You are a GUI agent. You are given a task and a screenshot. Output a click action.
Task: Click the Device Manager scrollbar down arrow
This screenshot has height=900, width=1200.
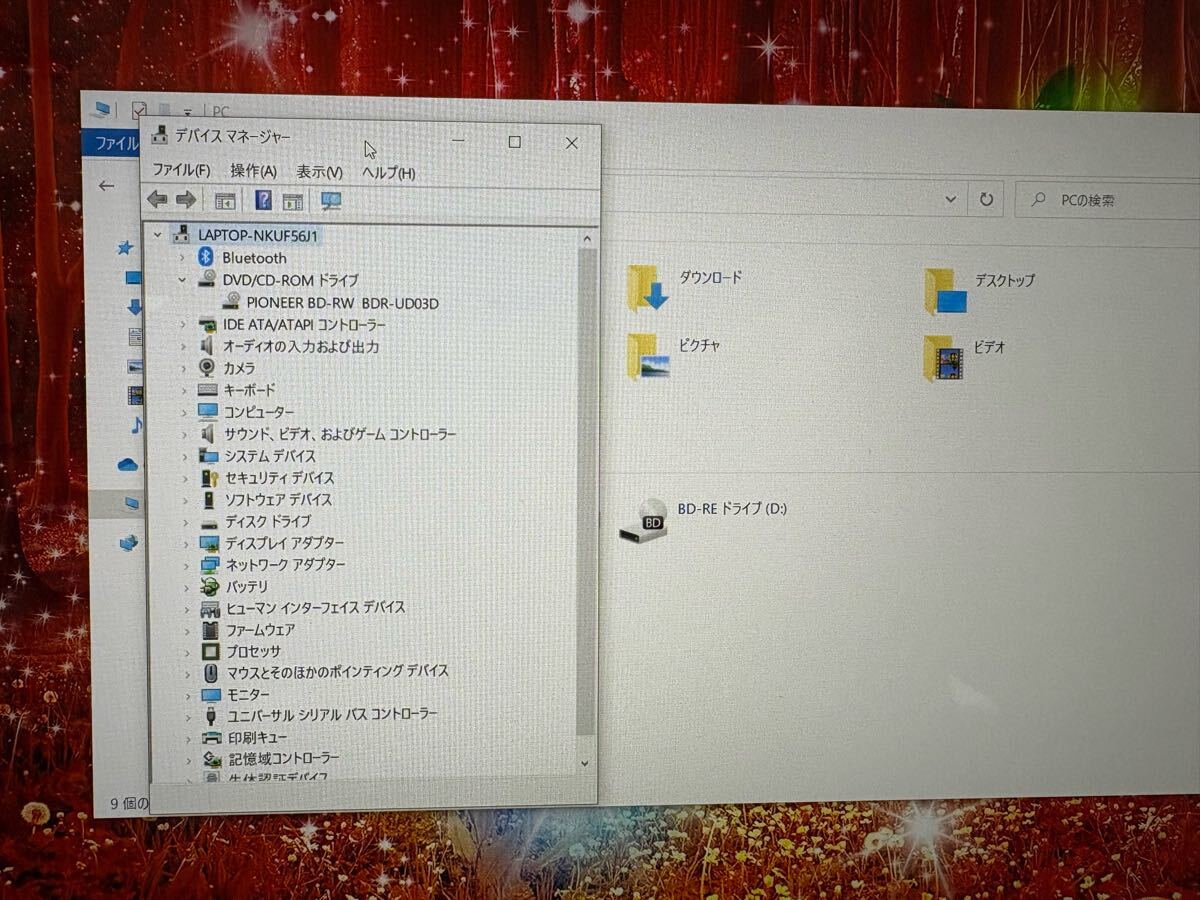click(586, 762)
